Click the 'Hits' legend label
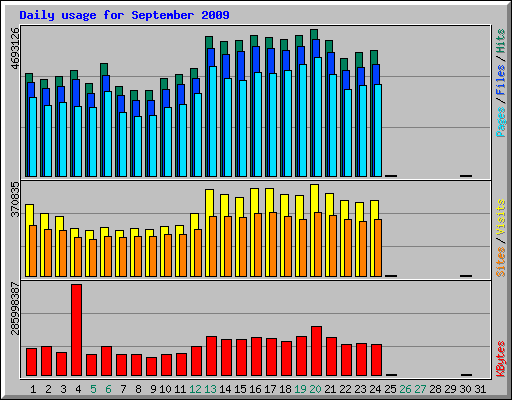The height and width of the screenshot is (400, 512). [501, 42]
